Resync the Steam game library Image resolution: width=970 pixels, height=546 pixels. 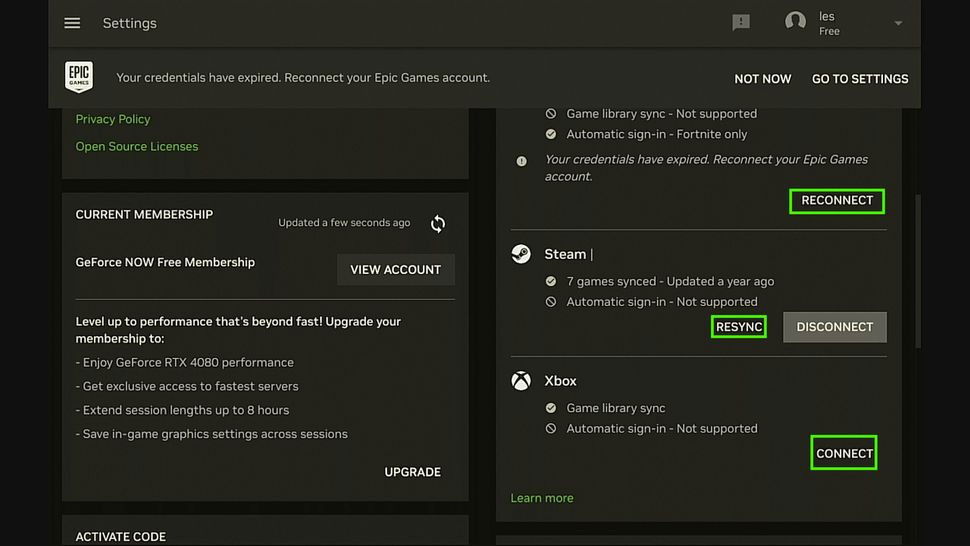pyautogui.click(x=739, y=327)
